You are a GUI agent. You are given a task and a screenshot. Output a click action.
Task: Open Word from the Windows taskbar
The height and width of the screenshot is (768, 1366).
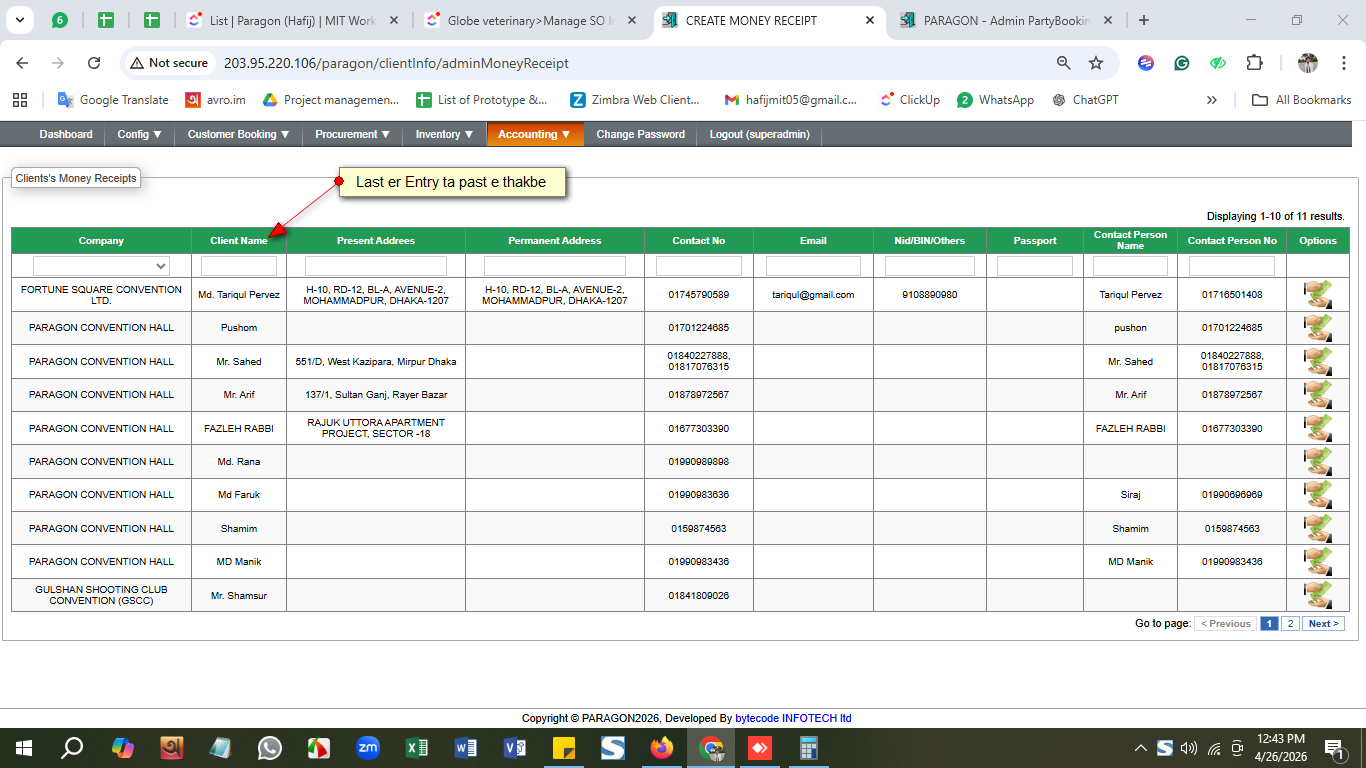coord(466,748)
